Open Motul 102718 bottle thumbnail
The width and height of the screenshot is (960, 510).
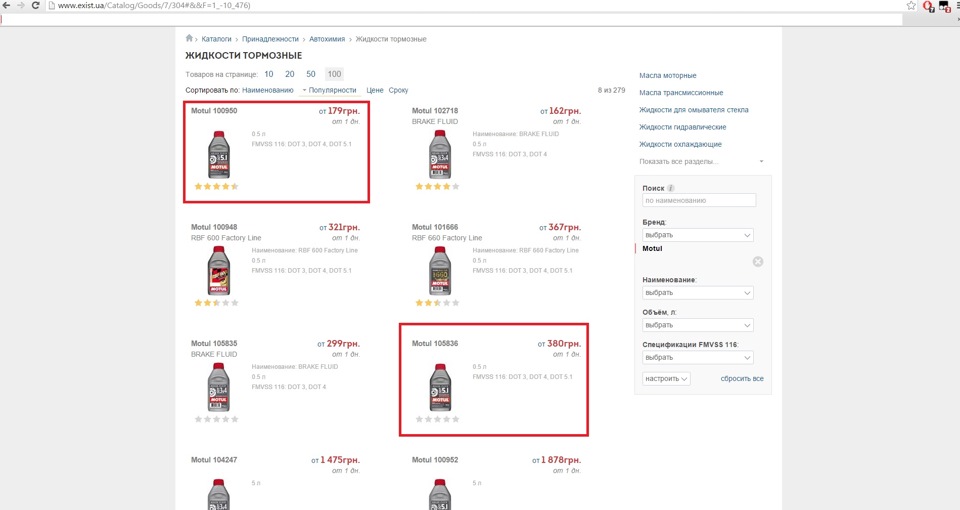pyautogui.click(x=440, y=154)
